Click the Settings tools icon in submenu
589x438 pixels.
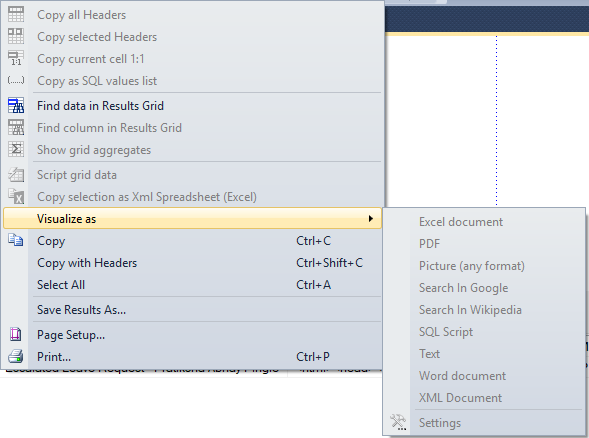(398, 422)
